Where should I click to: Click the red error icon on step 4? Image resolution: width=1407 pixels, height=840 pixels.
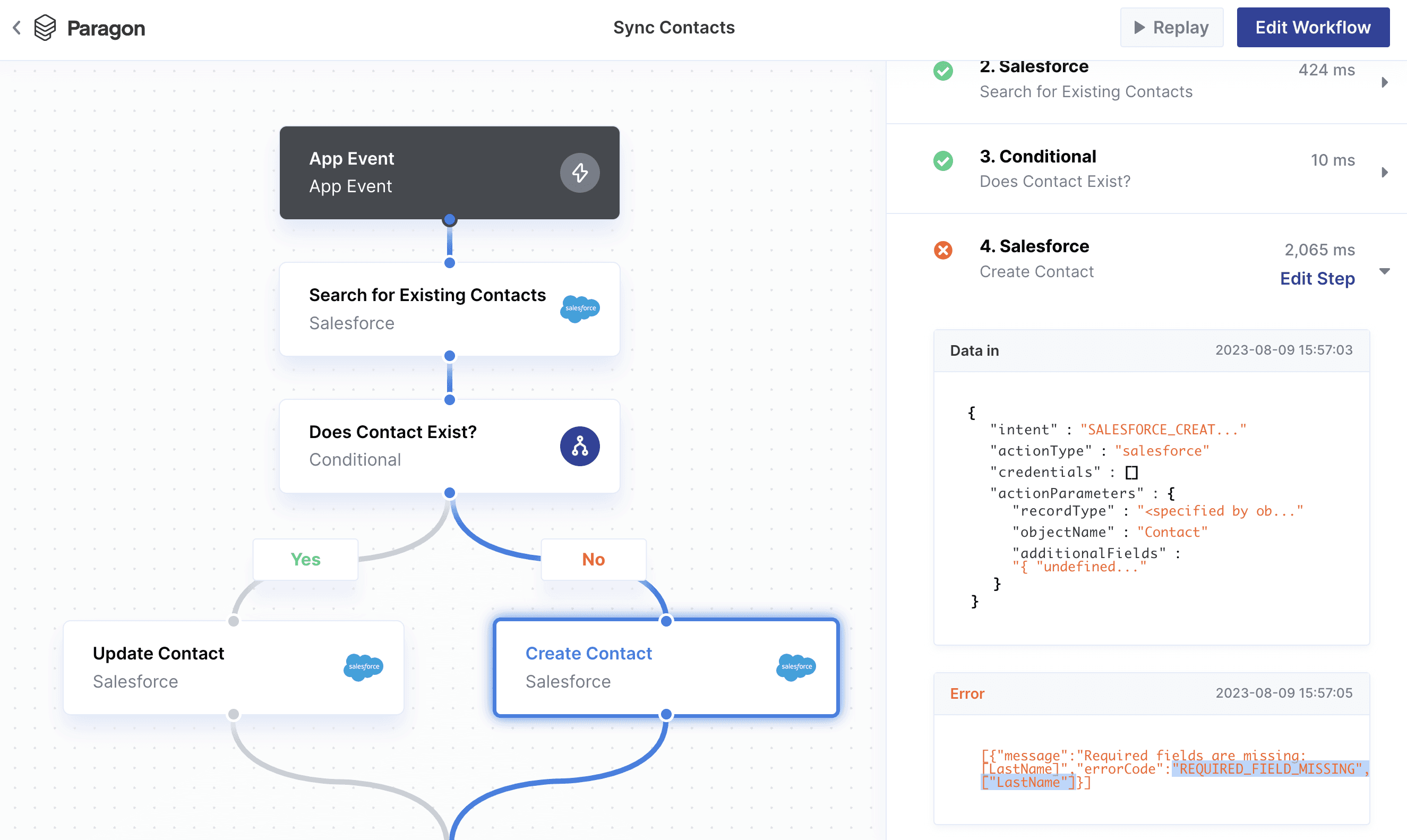(943, 250)
